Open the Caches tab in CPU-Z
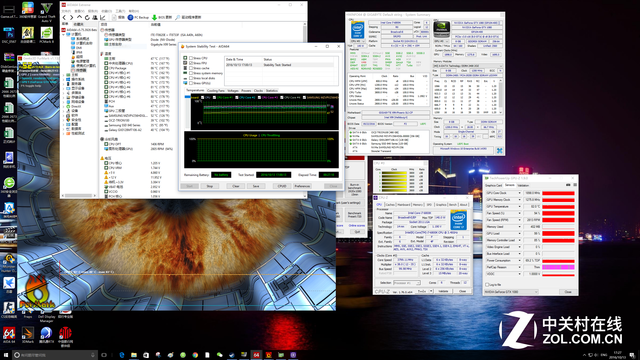The height and width of the screenshot is (360, 640). 390,204
